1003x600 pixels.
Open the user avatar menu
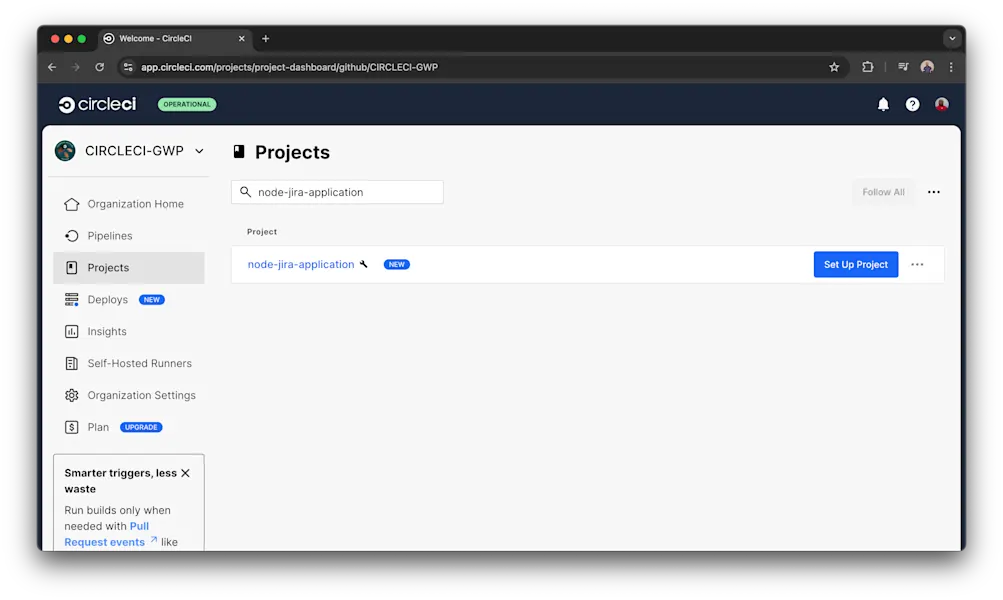pyautogui.click(x=941, y=103)
